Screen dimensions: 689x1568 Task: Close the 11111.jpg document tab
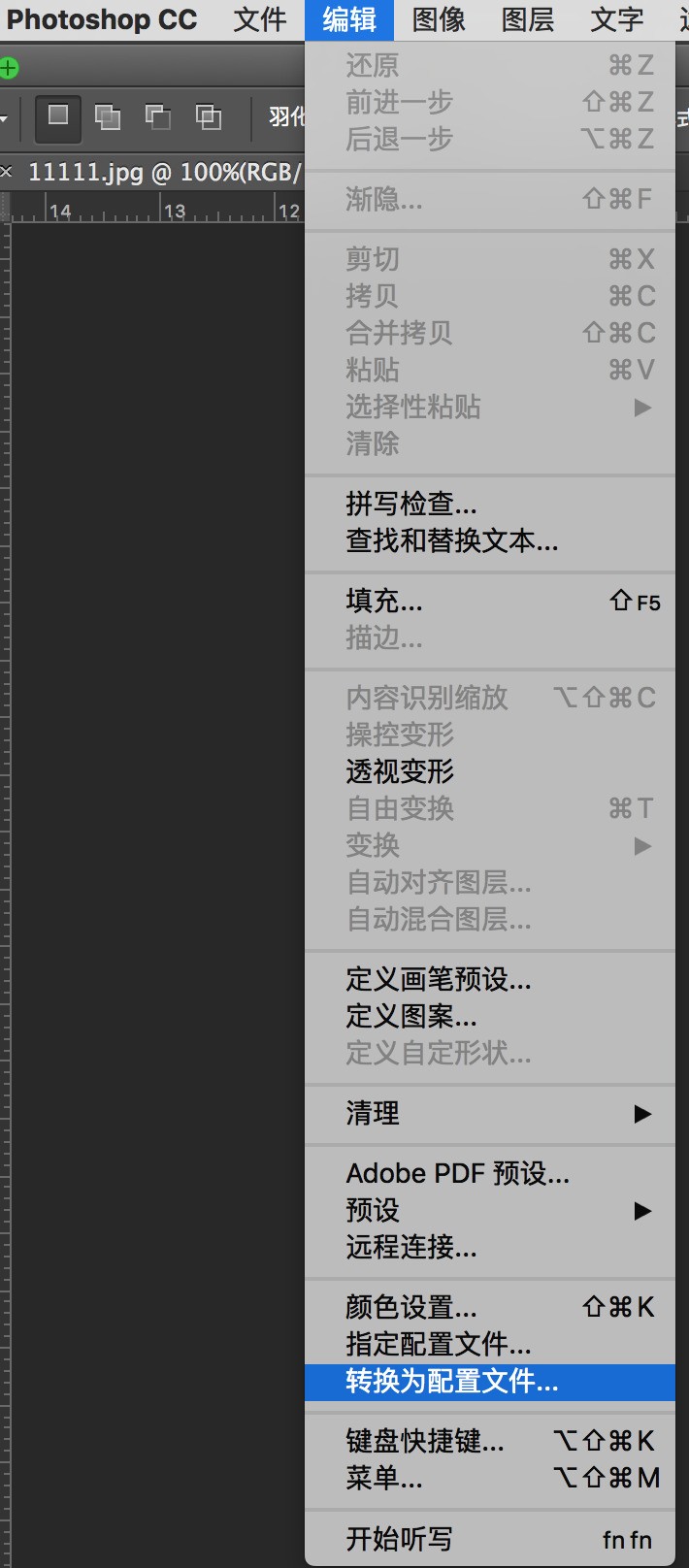(x=7, y=172)
